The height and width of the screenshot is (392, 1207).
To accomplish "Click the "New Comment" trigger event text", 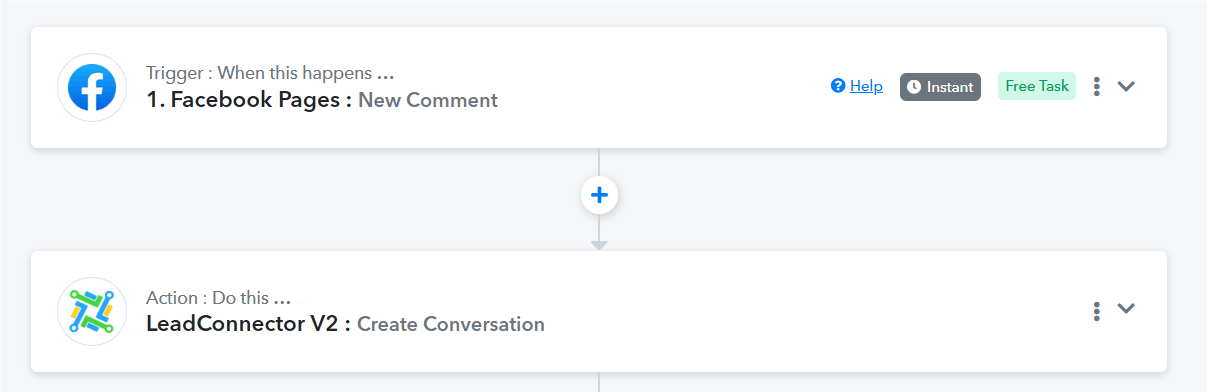I will (x=428, y=100).
